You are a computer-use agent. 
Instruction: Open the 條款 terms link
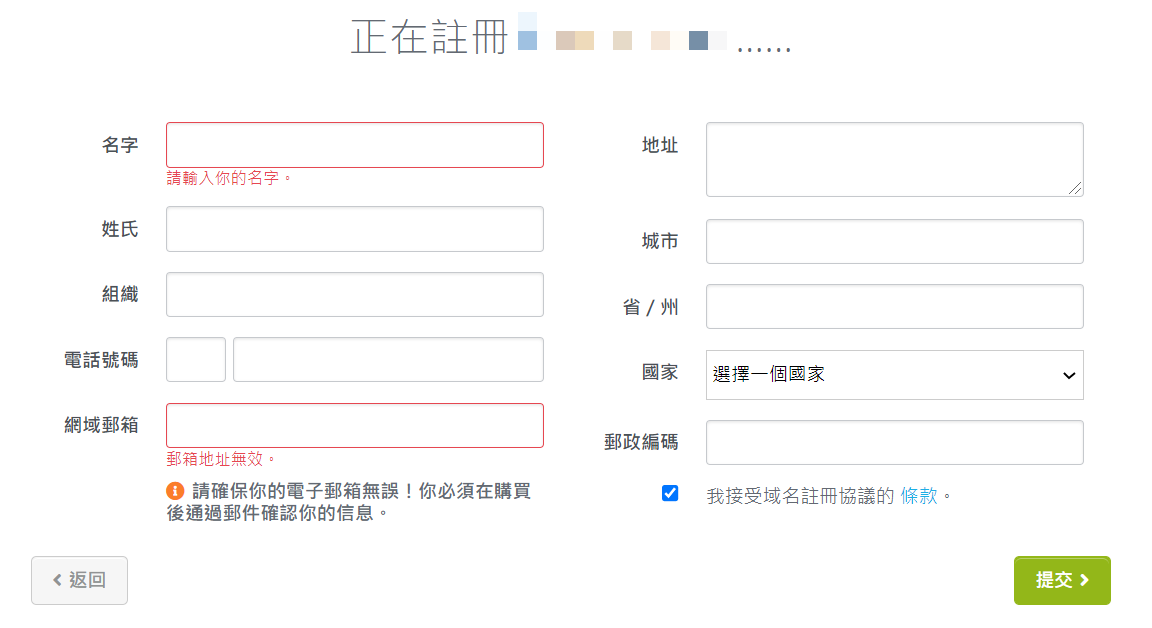[x=918, y=496]
